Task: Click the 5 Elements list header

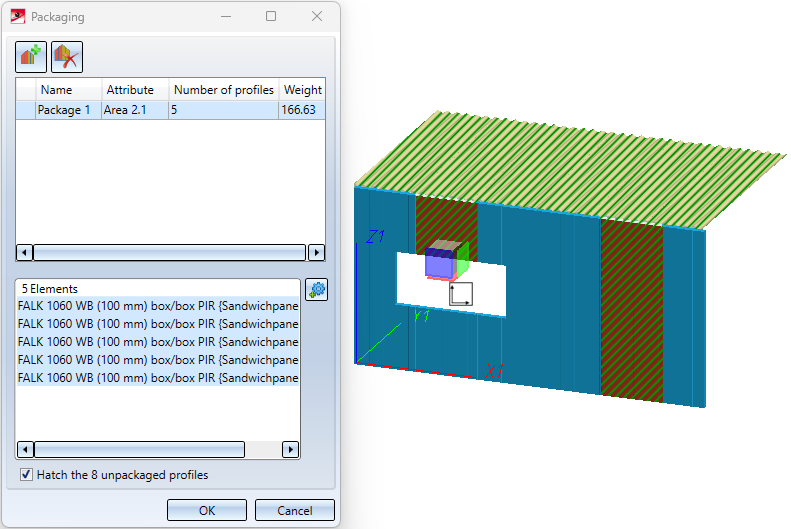Action: pyautogui.click(x=49, y=289)
